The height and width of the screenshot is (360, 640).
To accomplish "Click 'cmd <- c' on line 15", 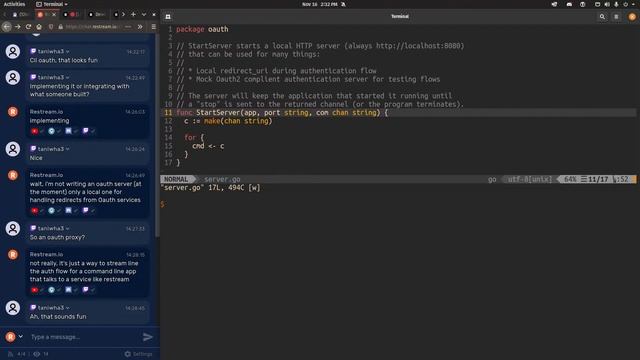I will [208, 146].
